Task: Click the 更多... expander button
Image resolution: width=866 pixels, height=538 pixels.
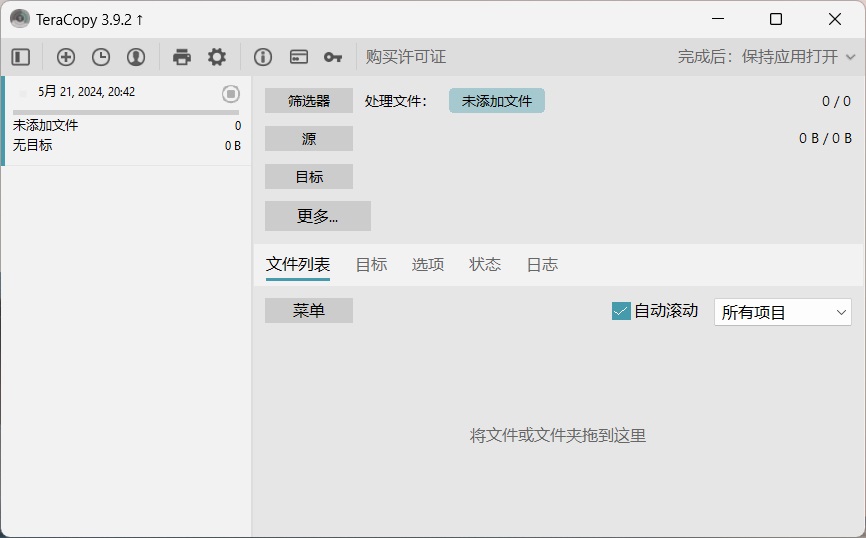Action: [318, 216]
